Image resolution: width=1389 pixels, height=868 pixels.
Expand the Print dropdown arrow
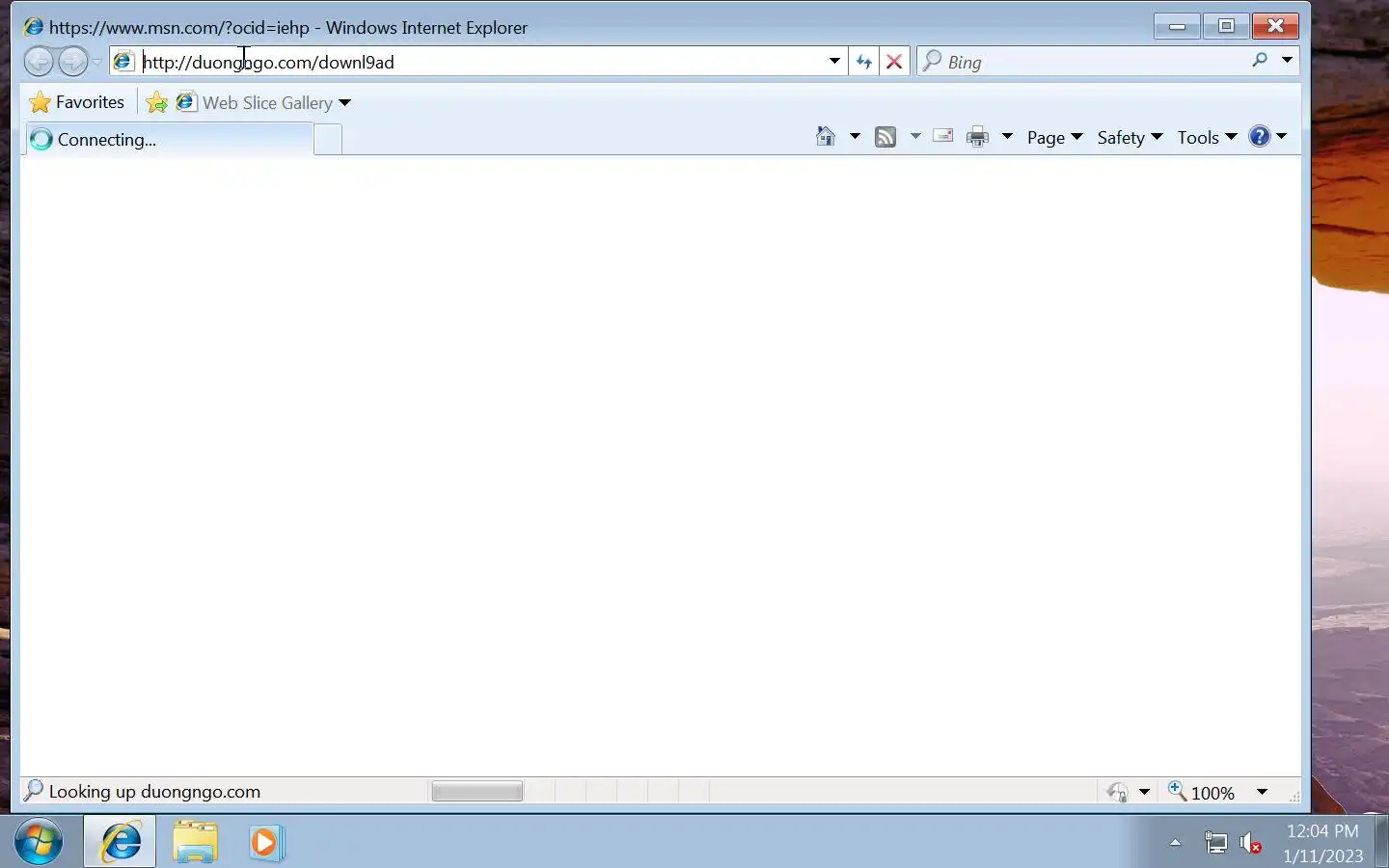click(1007, 137)
